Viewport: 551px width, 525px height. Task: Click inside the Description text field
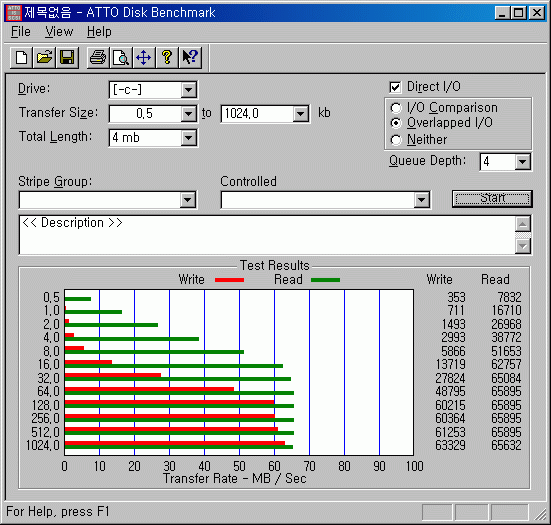267,235
